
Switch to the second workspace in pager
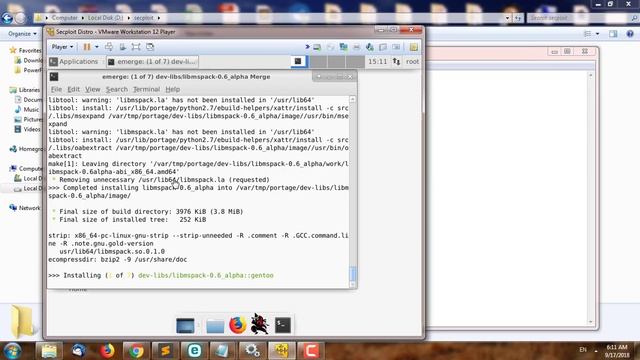tap(319, 62)
